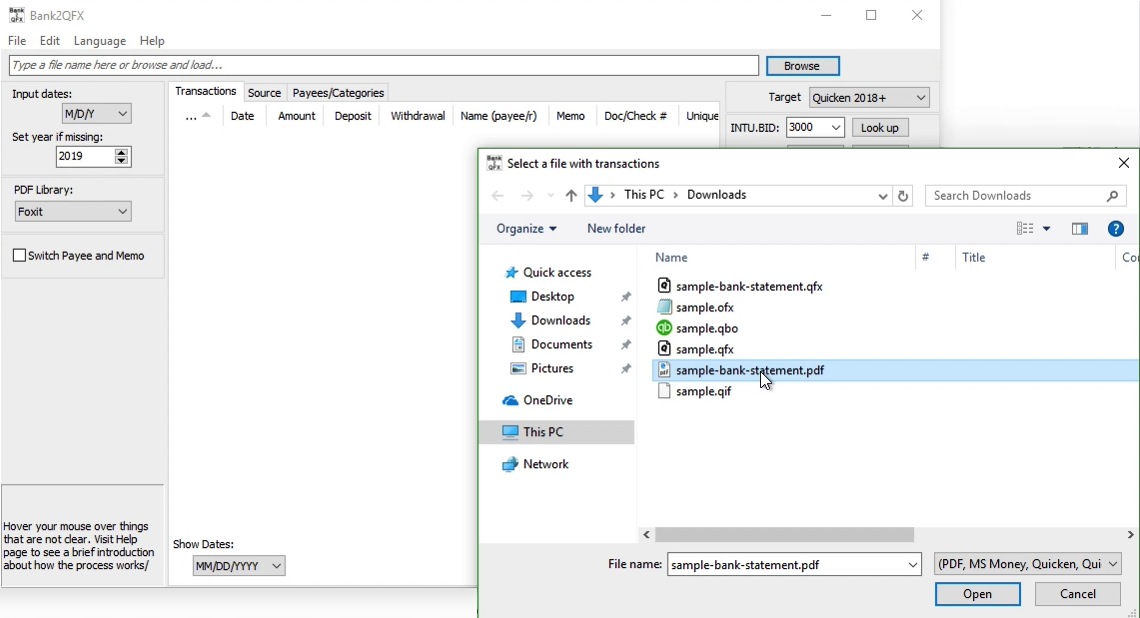Sort files by the Name column
This screenshot has width=1140, height=618.
point(776,257)
